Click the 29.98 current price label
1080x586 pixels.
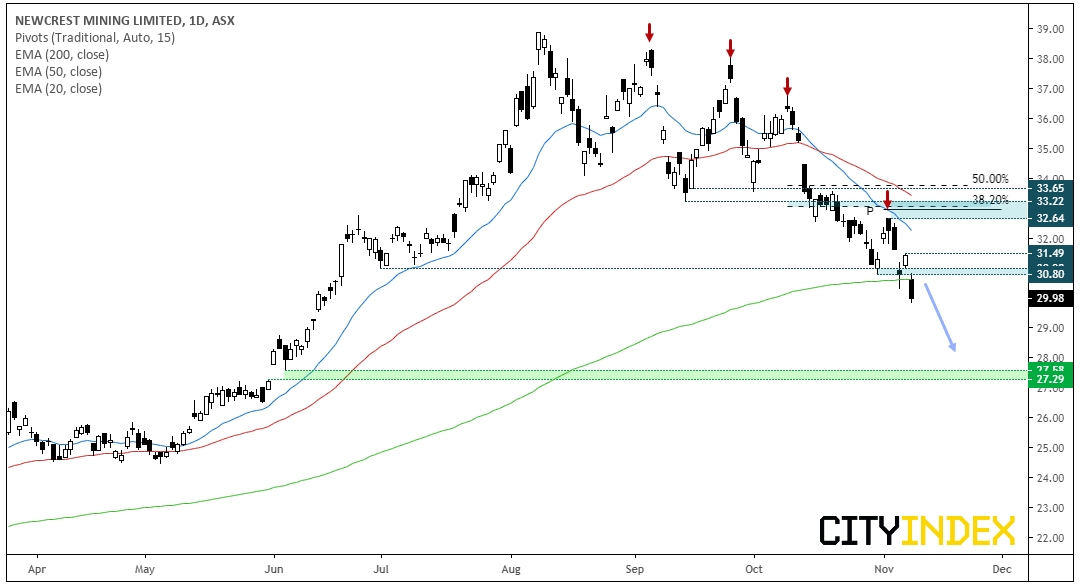(1050, 298)
